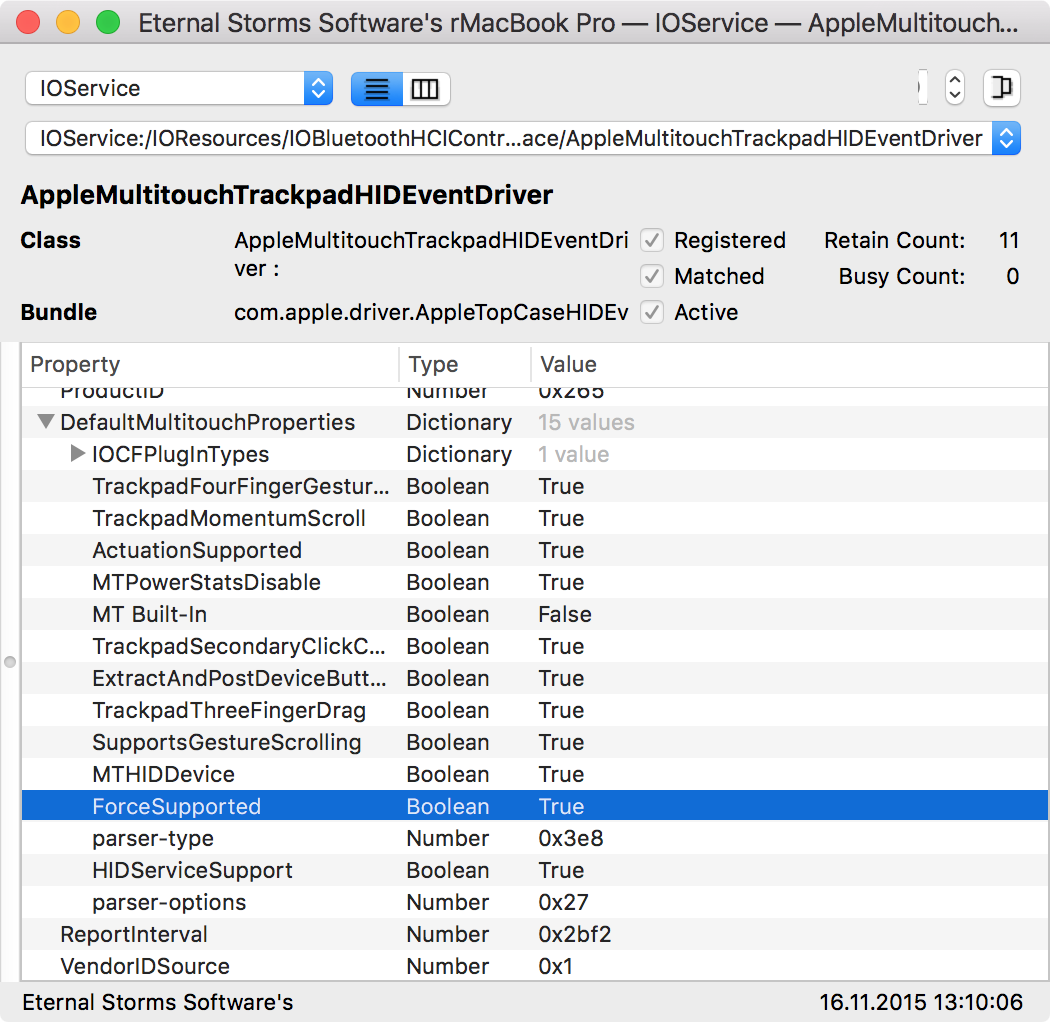Select the HIDServiceSupport property
1050x1022 pixels.
pos(534,871)
